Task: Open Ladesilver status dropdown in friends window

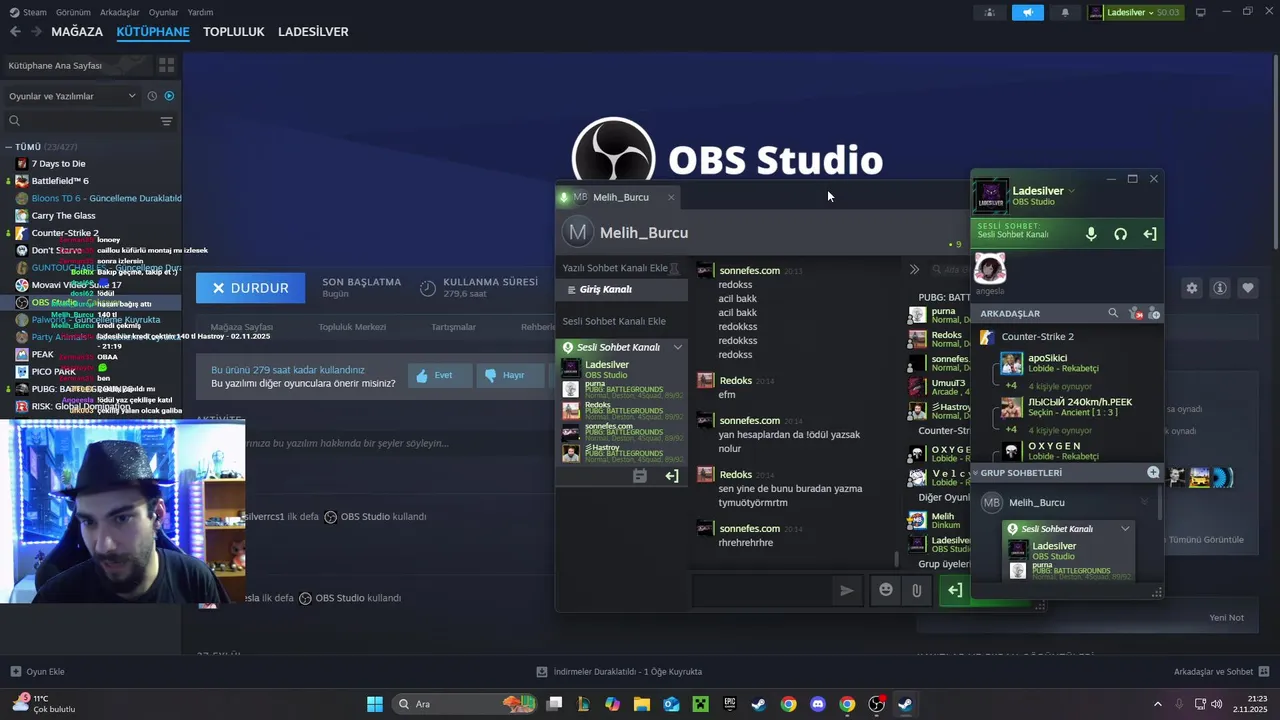Action: tap(1072, 191)
